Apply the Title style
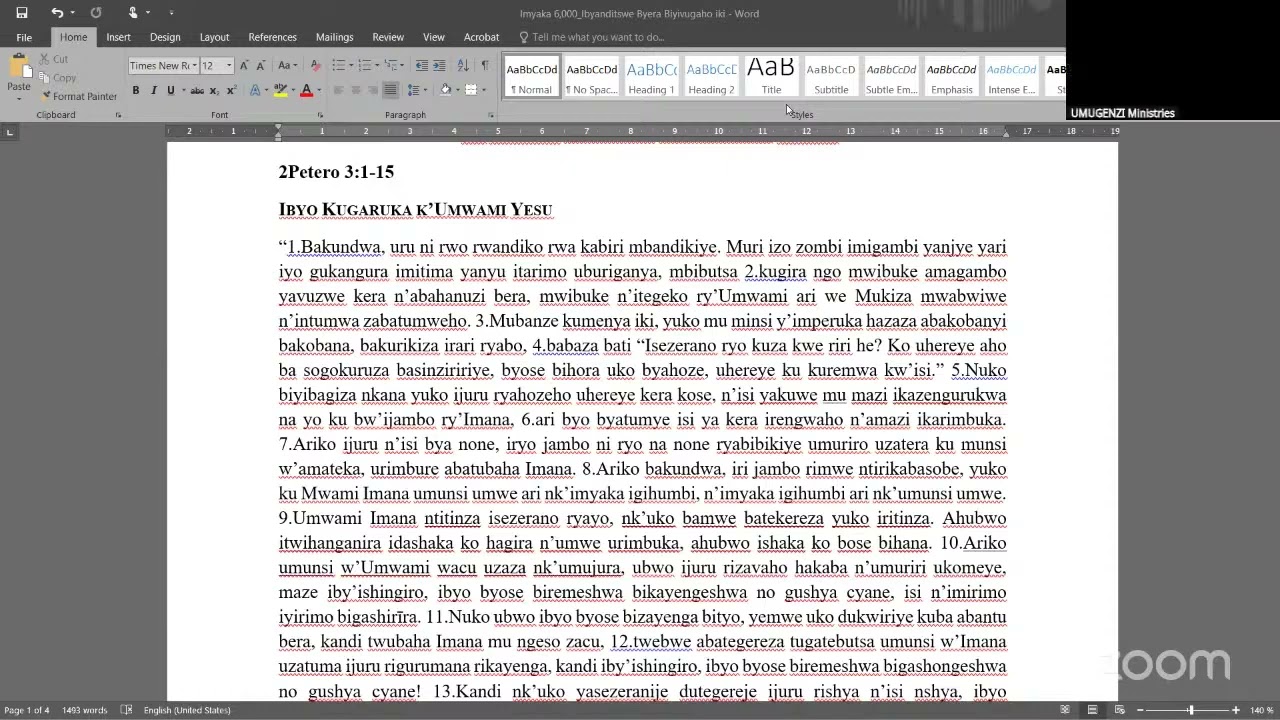This screenshot has width=1280, height=720. [x=771, y=77]
